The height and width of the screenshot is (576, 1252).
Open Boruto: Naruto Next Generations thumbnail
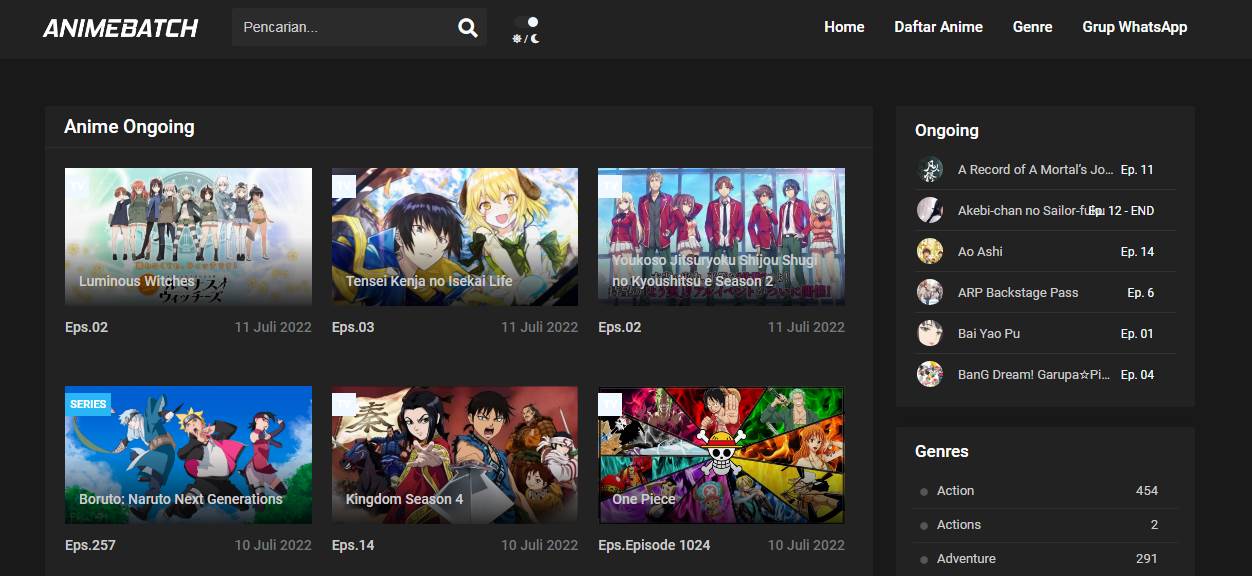(x=188, y=455)
